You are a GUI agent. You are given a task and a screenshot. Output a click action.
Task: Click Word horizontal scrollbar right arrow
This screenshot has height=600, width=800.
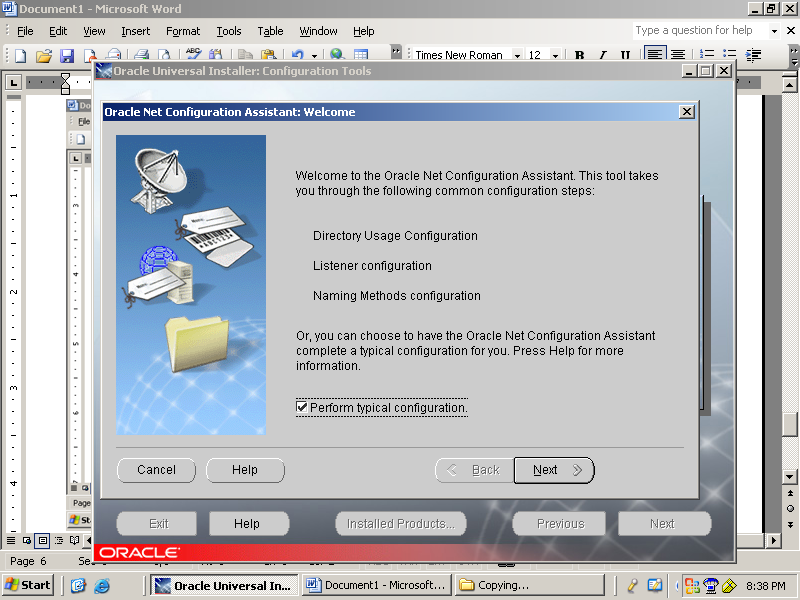coord(774,540)
